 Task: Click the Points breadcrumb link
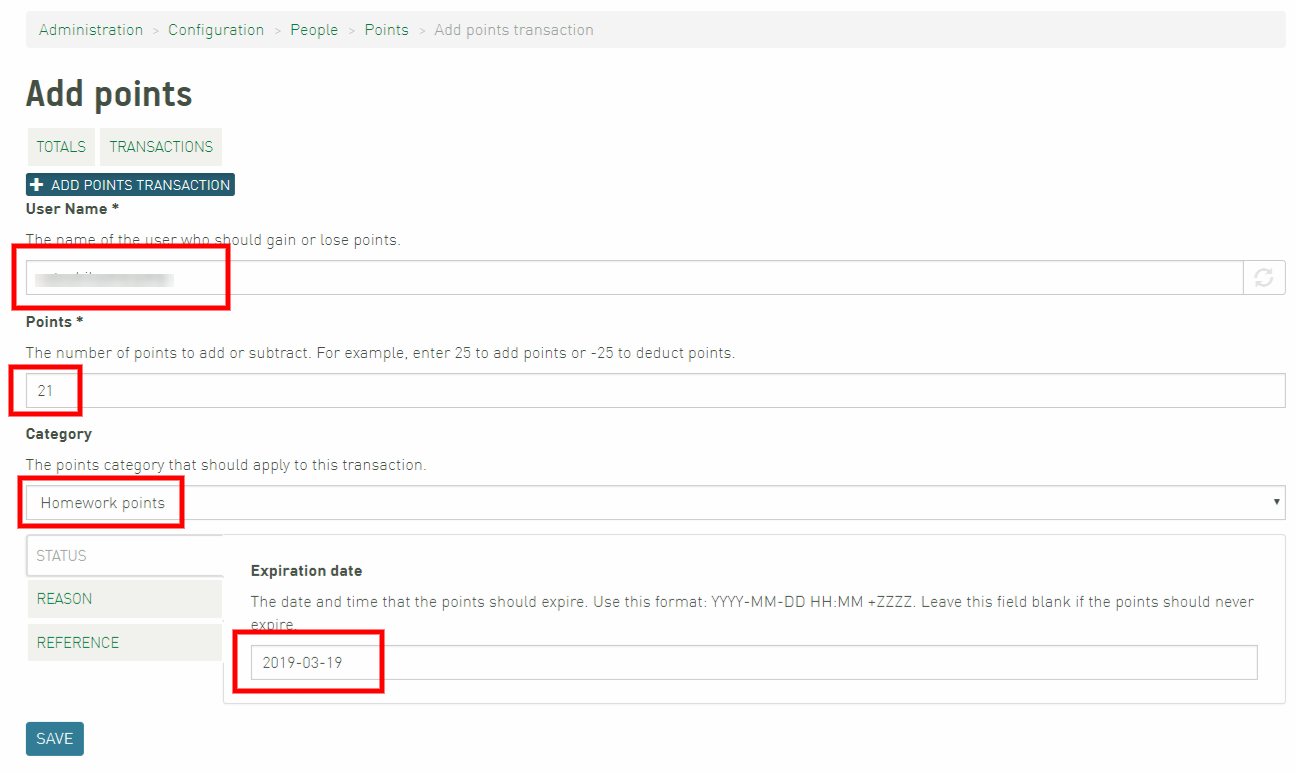pos(386,30)
